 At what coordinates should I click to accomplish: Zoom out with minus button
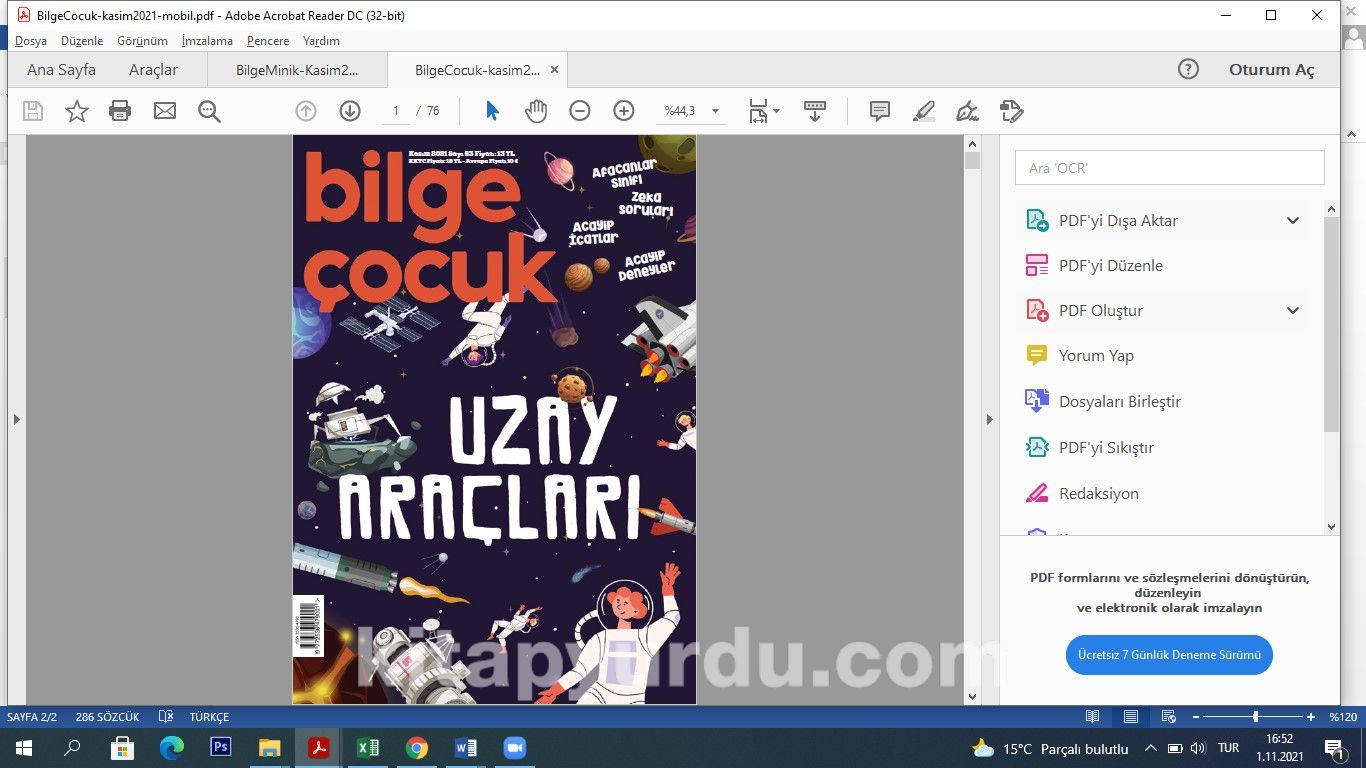tap(580, 111)
